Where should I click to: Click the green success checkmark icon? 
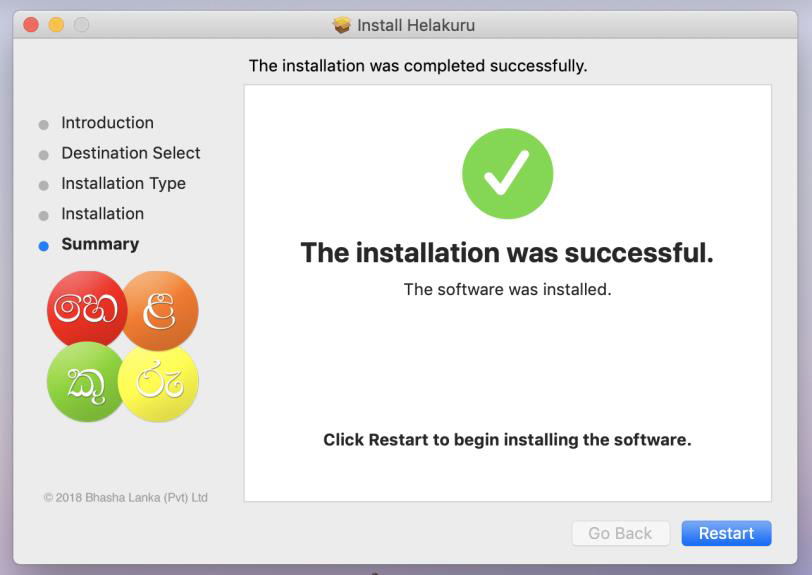pyautogui.click(x=508, y=174)
